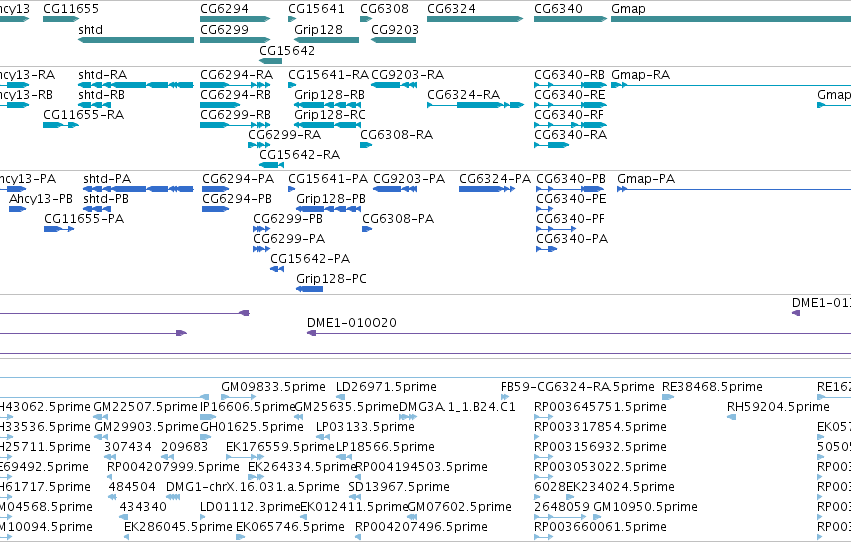Open the CG6340-RF transcript
This screenshot has height=542, width=851.
[570, 125]
